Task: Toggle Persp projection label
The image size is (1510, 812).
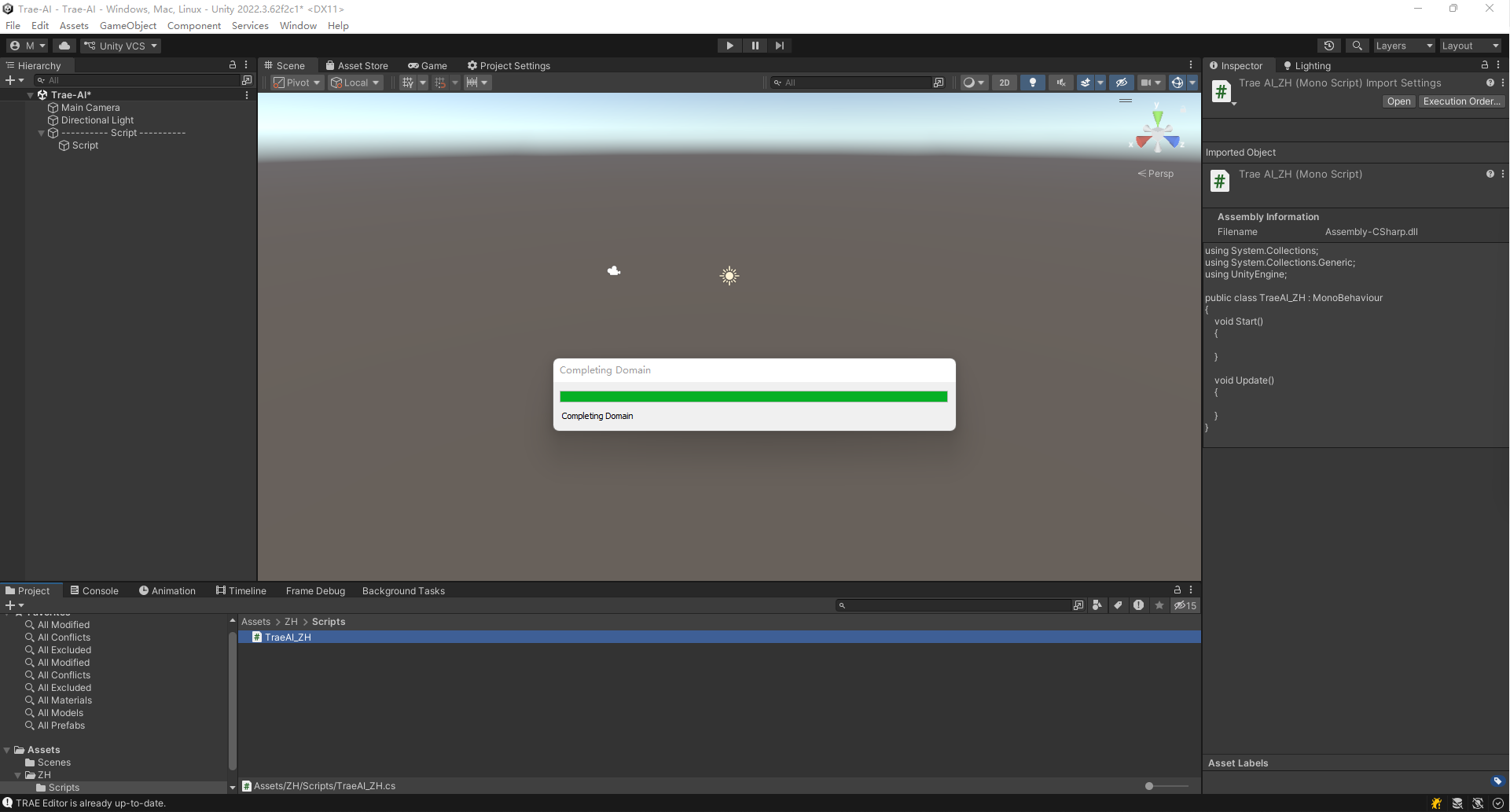Action: click(1155, 174)
